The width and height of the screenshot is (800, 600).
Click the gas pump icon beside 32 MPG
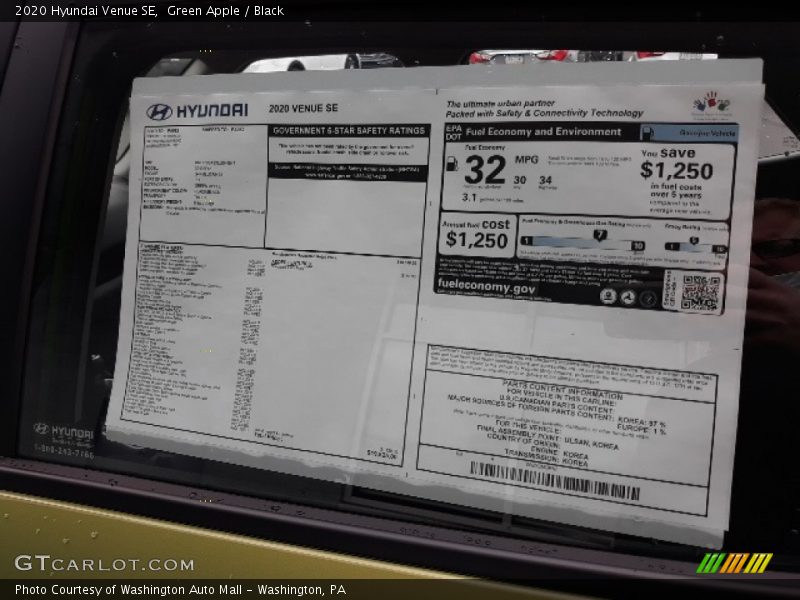(452, 163)
